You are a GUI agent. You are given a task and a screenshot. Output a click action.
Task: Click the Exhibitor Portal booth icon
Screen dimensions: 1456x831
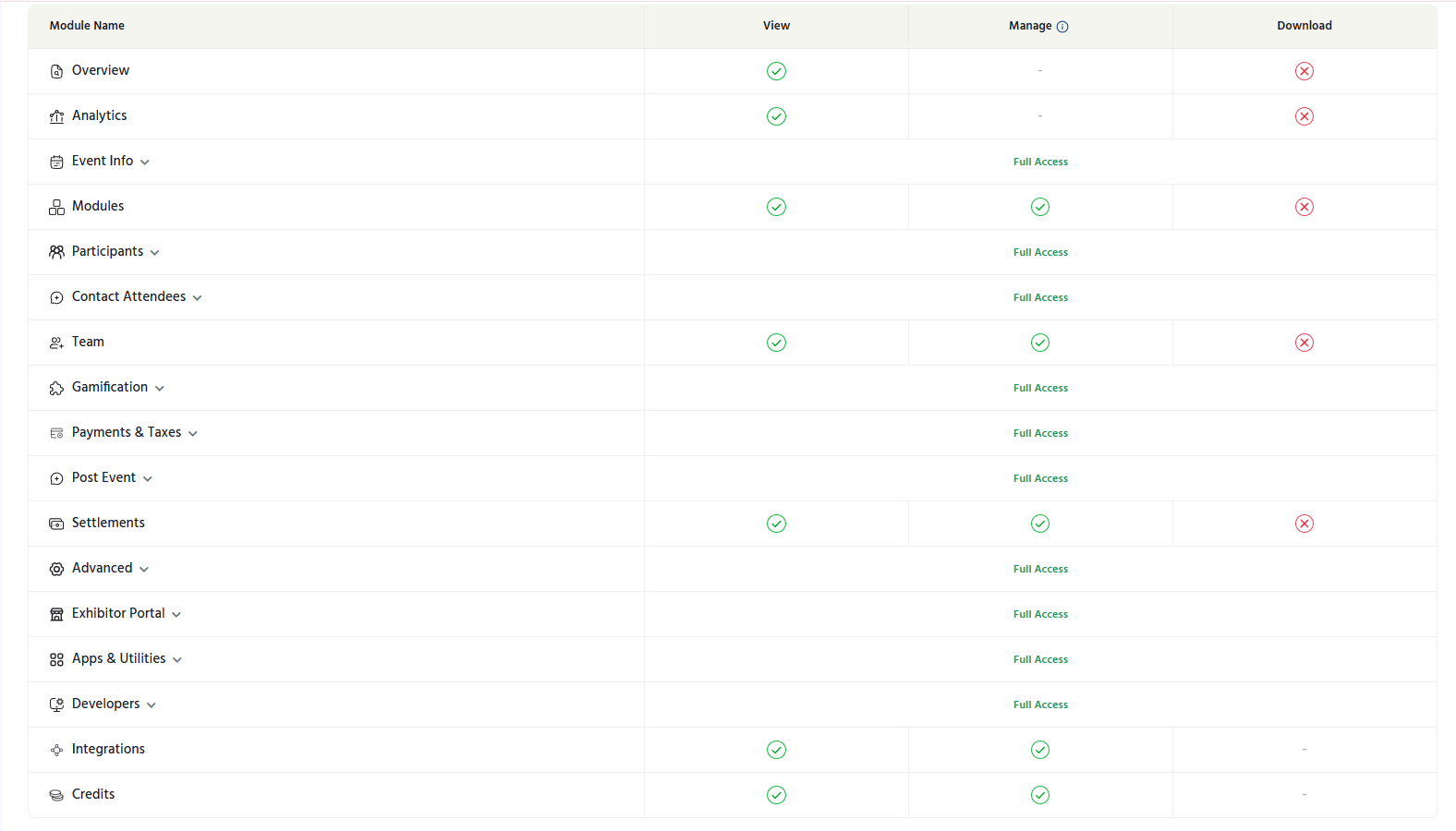point(56,614)
